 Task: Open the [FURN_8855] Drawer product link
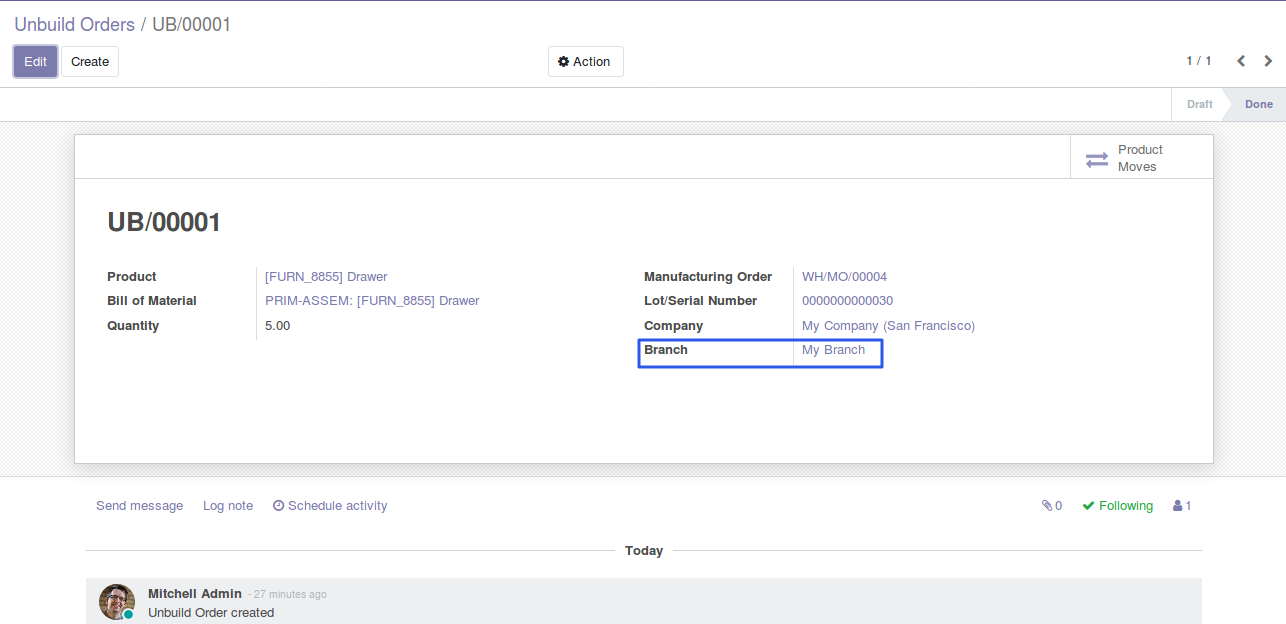[326, 277]
